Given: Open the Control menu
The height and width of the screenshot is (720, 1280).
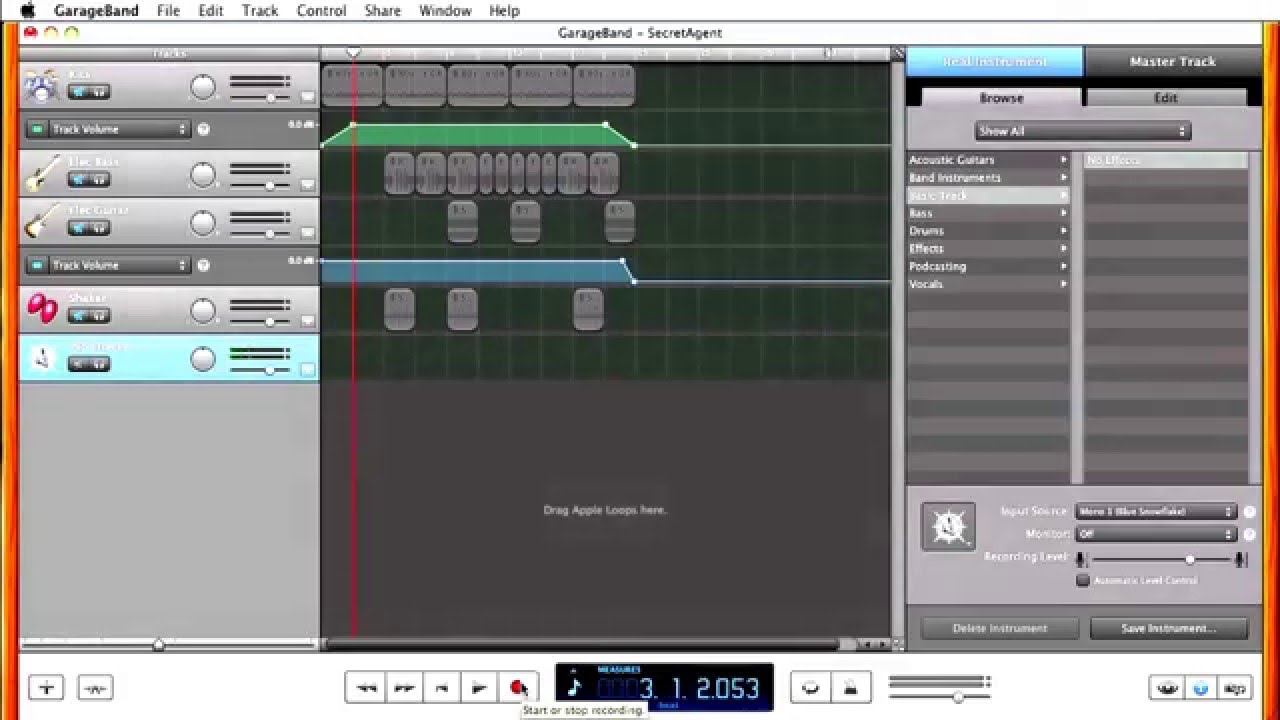Looking at the screenshot, I should (321, 11).
